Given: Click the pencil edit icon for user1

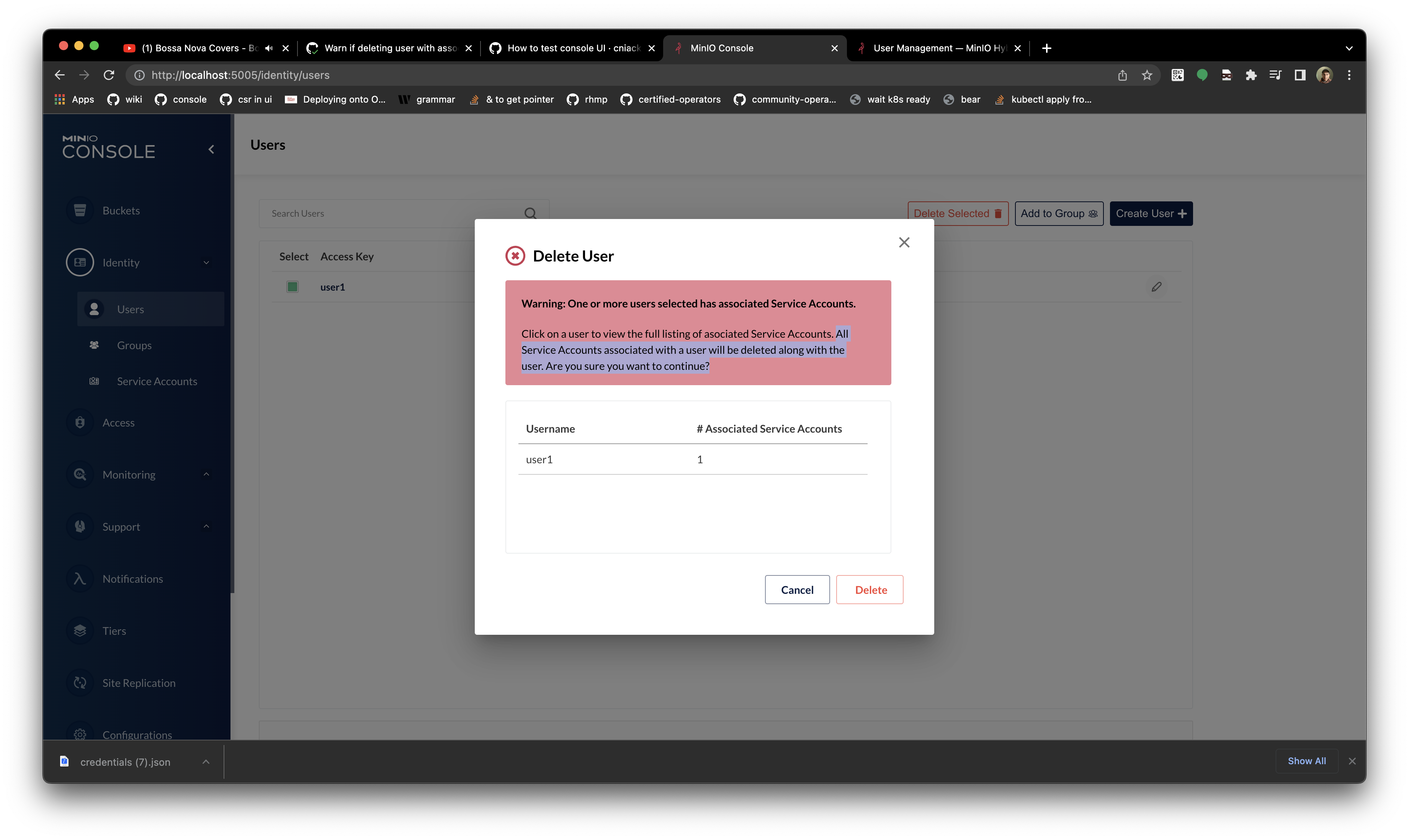Looking at the screenshot, I should pyautogui.click(x=1156, y=287).
